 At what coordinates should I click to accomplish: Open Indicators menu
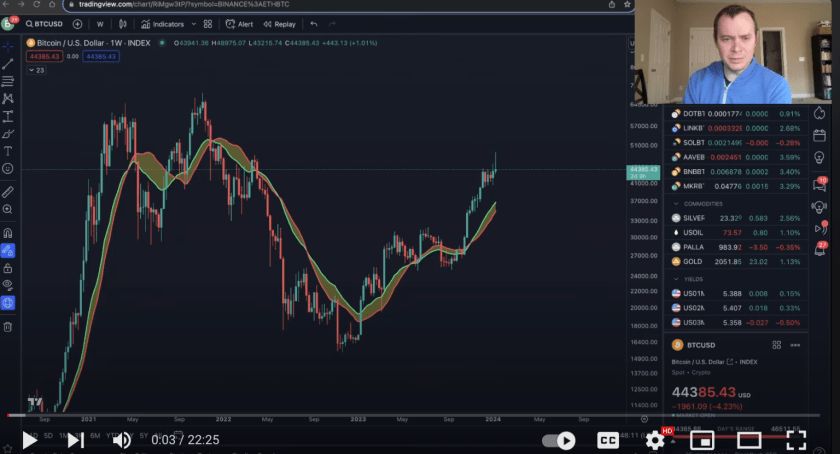pyautogui.click(x=162, y=24)
